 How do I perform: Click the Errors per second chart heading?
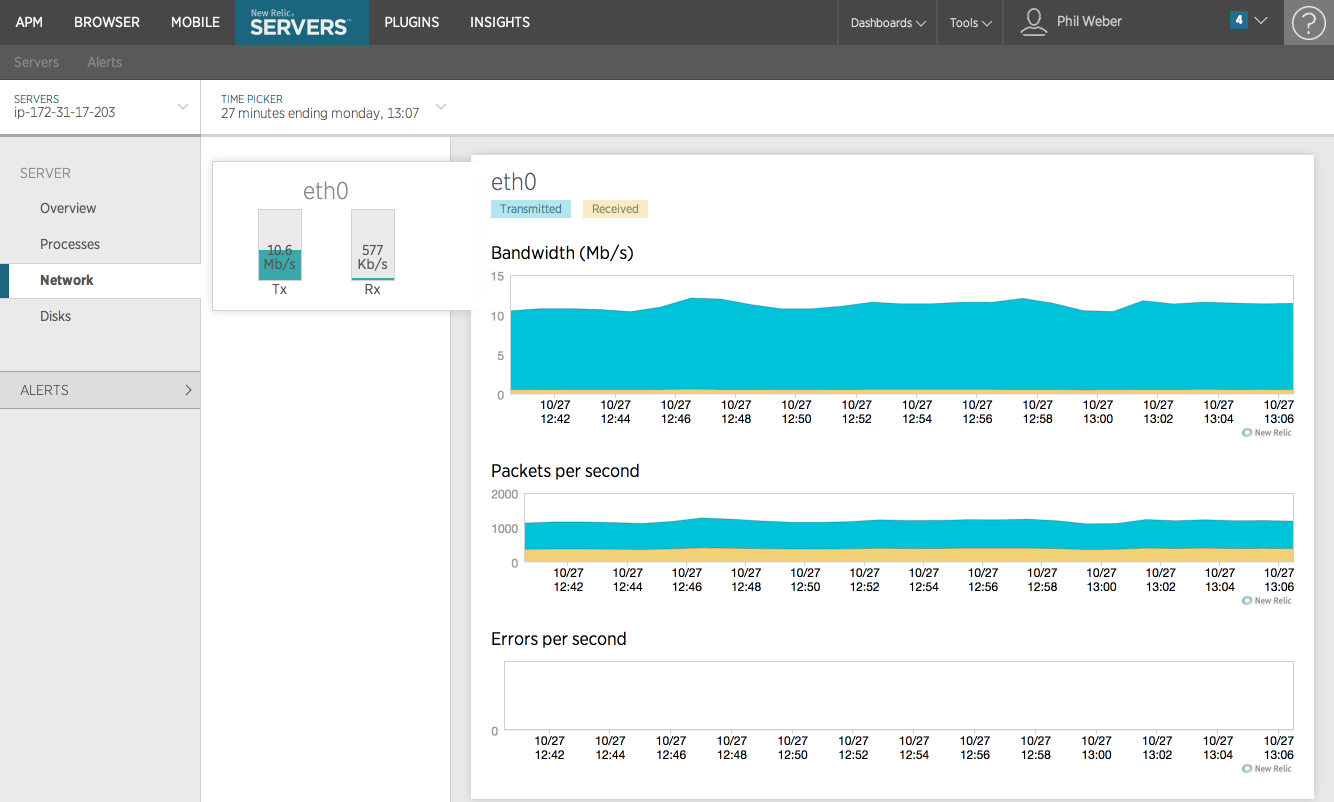coord(559,639)
